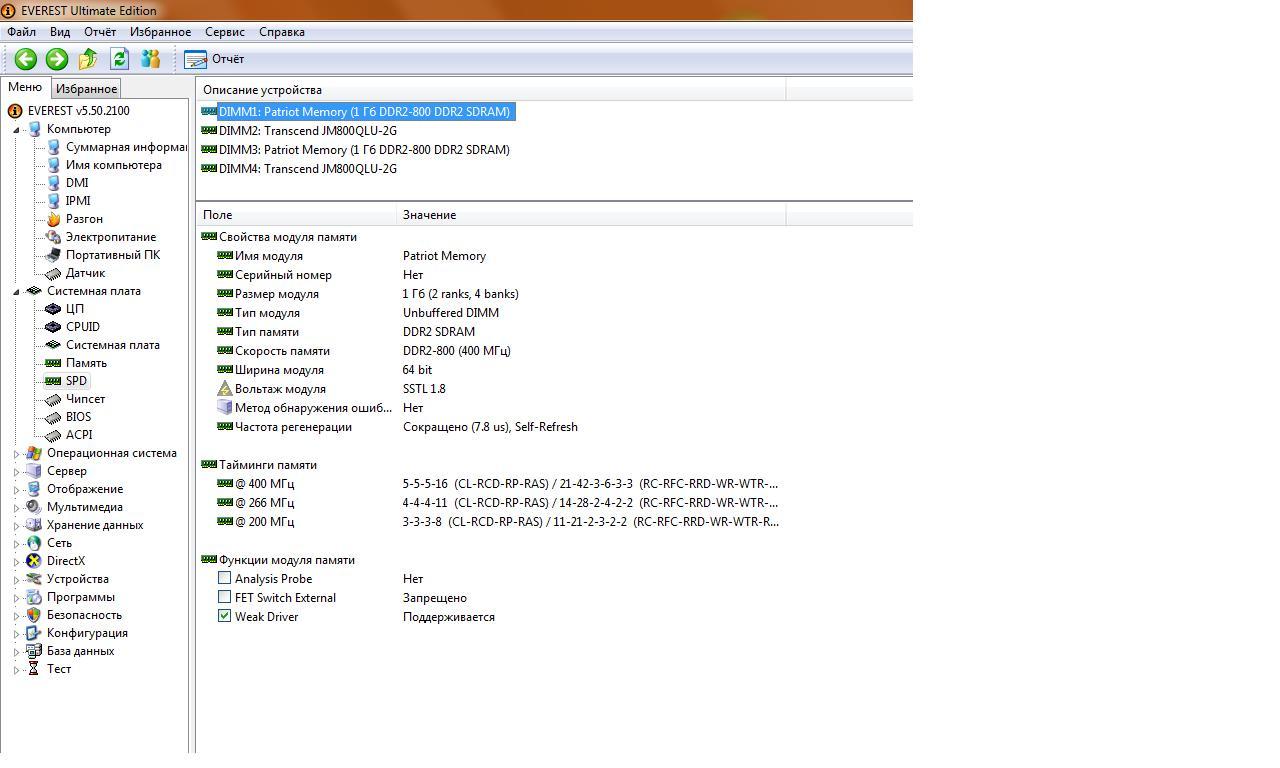The width and height of the screenshot is (1280, 768).
Task: Select the DMI tree item icon
Action: (54, 183)
